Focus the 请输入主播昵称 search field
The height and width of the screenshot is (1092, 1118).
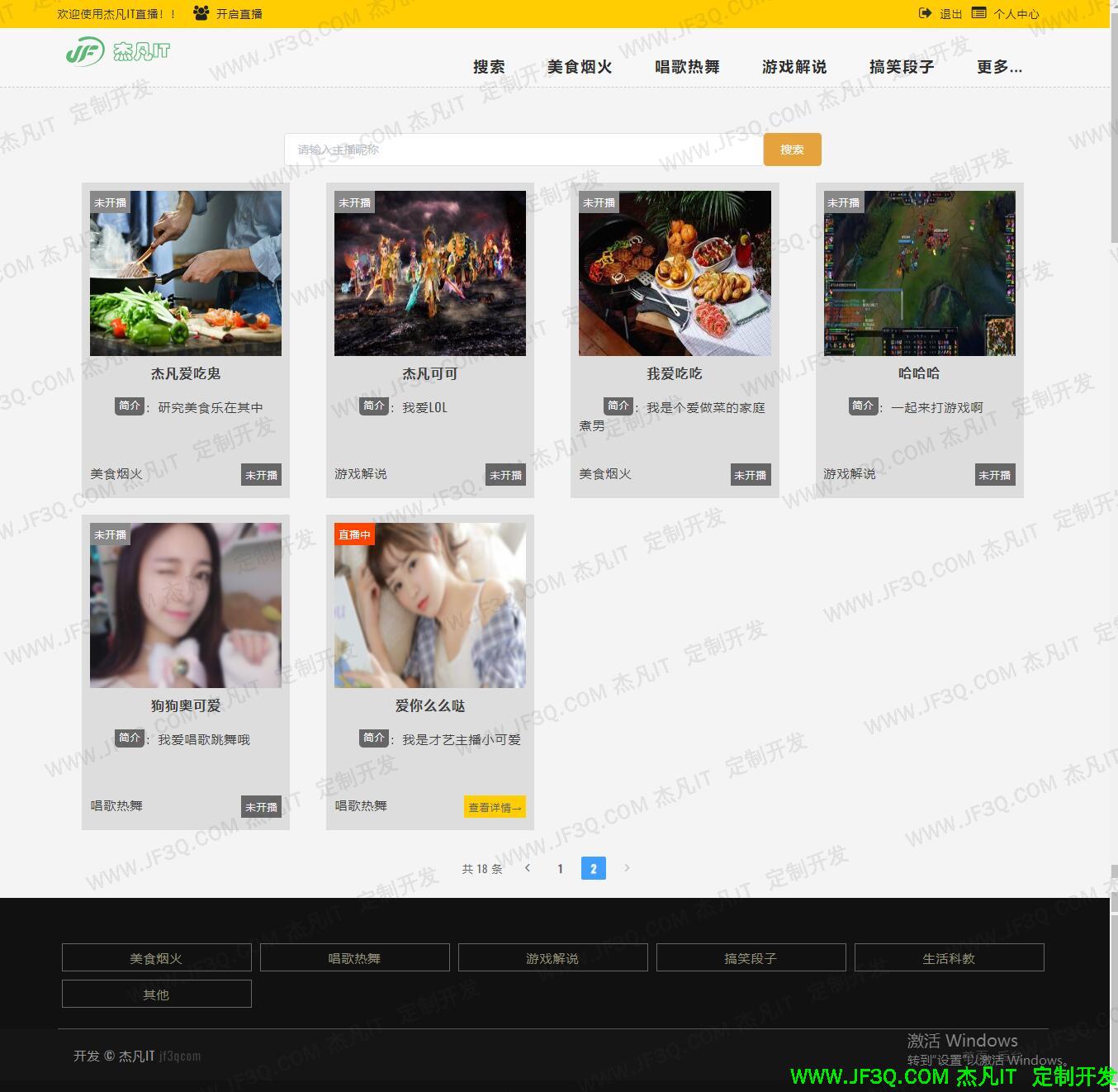click(523, 150)
